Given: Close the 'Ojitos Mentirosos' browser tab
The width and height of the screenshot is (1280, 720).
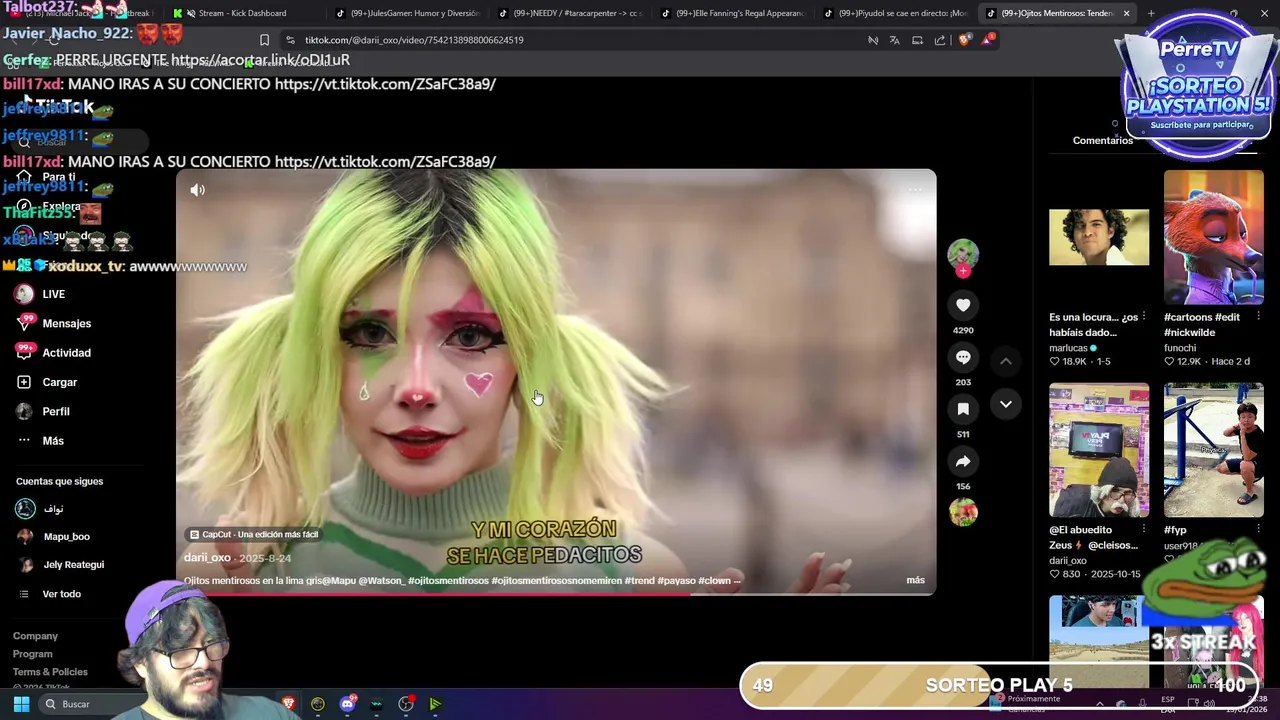Looking at the screenshot, I should [x=1126, y=13].
